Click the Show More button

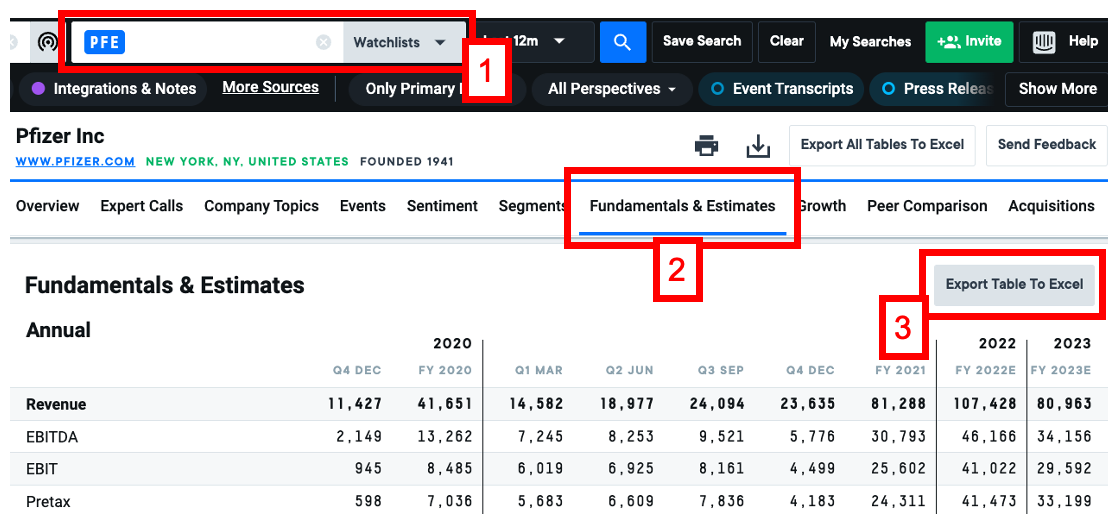coord(1057,89)
